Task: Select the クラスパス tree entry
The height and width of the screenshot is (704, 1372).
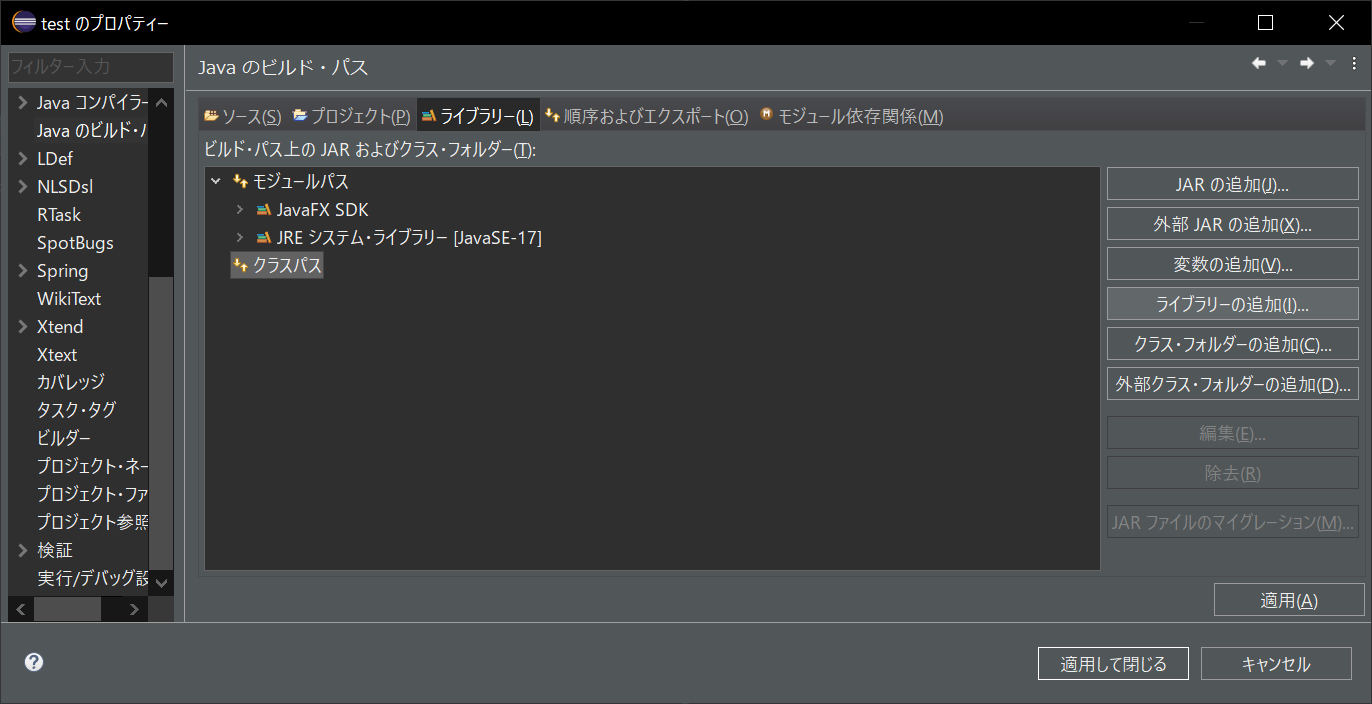Action: [285, 264]
